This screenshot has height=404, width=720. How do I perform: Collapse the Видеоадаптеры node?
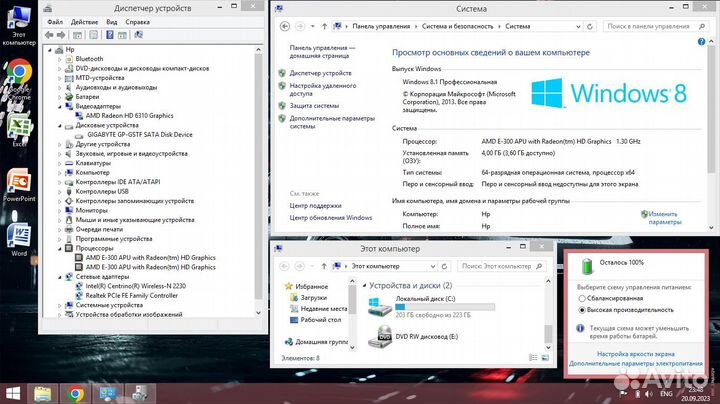pos(60,107)
